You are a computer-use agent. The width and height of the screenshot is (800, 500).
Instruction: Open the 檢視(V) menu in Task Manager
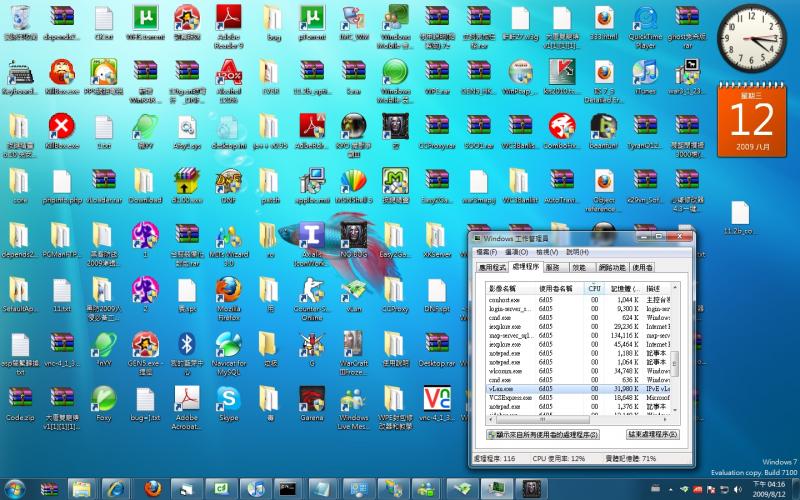(546, 252)
